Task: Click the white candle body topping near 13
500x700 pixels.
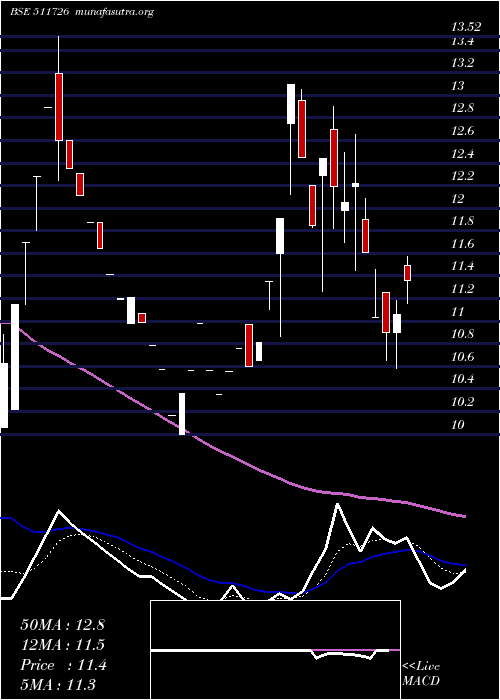Action: click(x=291, y=104)
